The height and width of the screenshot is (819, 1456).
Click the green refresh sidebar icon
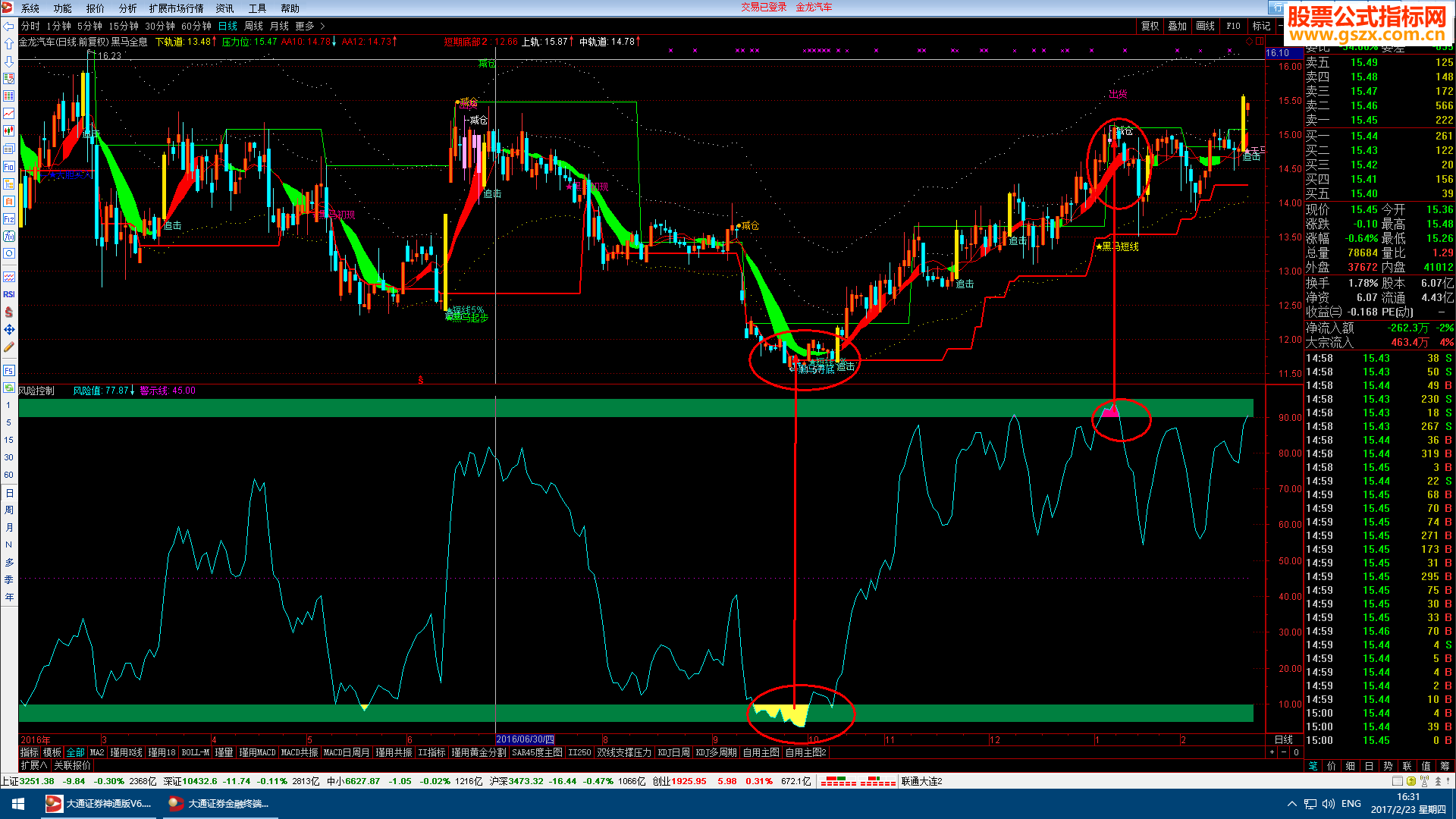pos(8,388)
